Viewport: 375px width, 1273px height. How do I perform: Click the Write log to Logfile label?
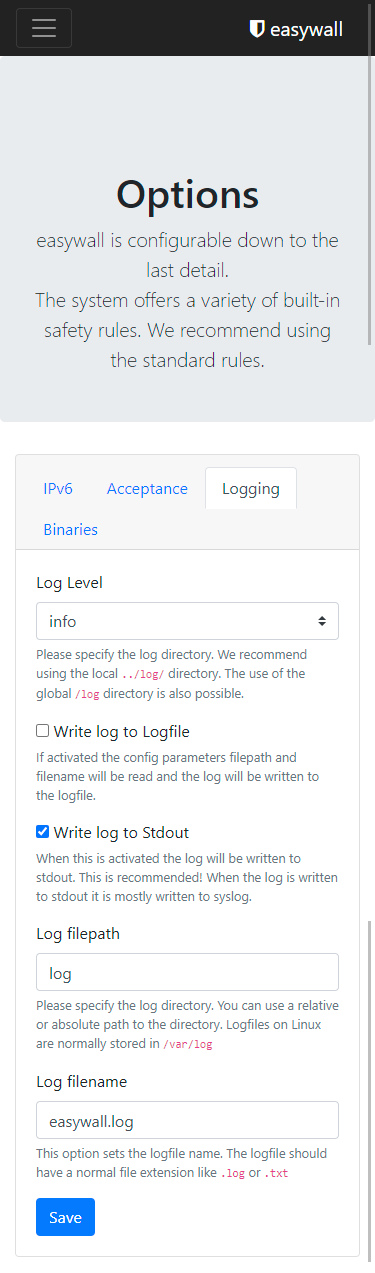(x=121, y=731)
